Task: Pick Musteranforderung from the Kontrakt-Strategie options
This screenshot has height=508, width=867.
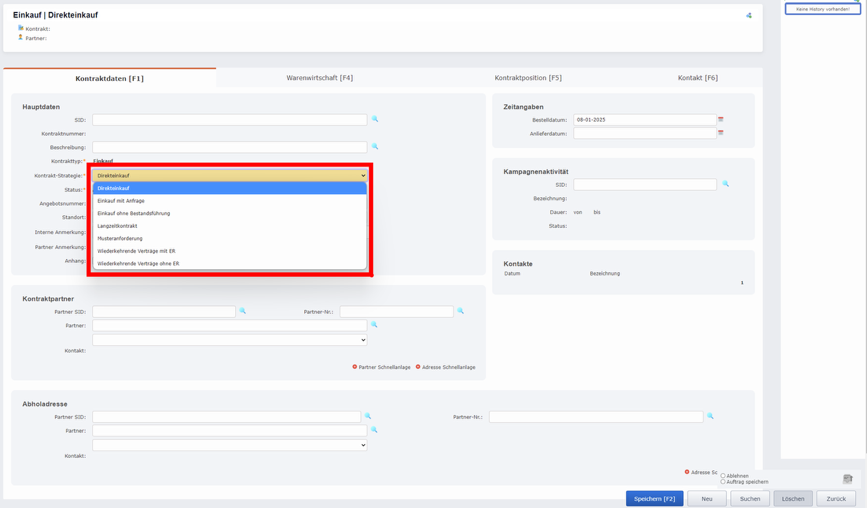Action: 120,238
